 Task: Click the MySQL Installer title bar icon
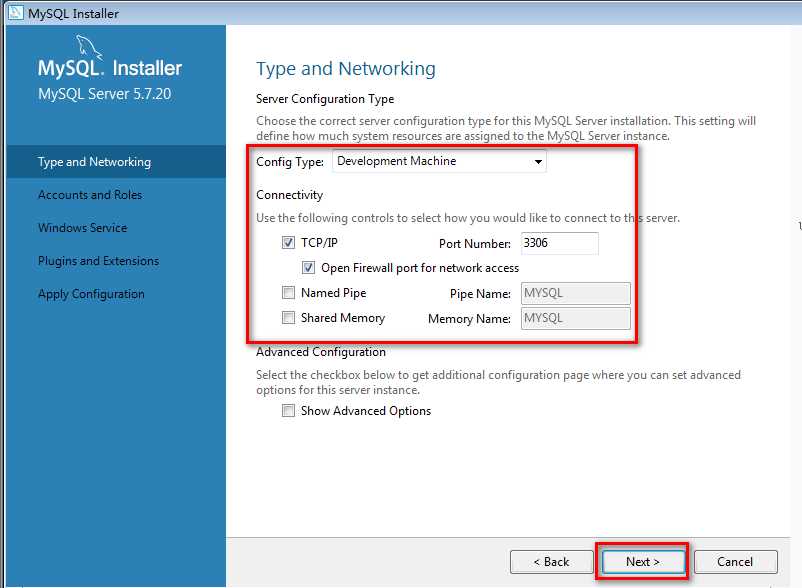[x=15, y=12]
